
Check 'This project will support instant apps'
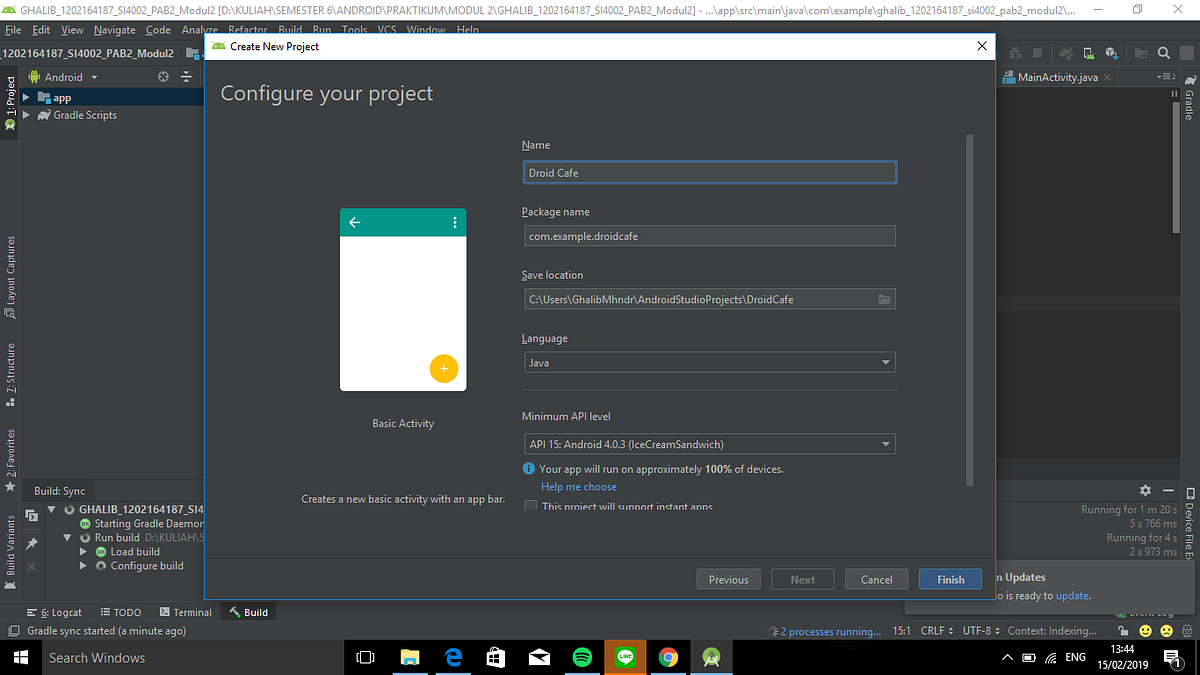530,505
